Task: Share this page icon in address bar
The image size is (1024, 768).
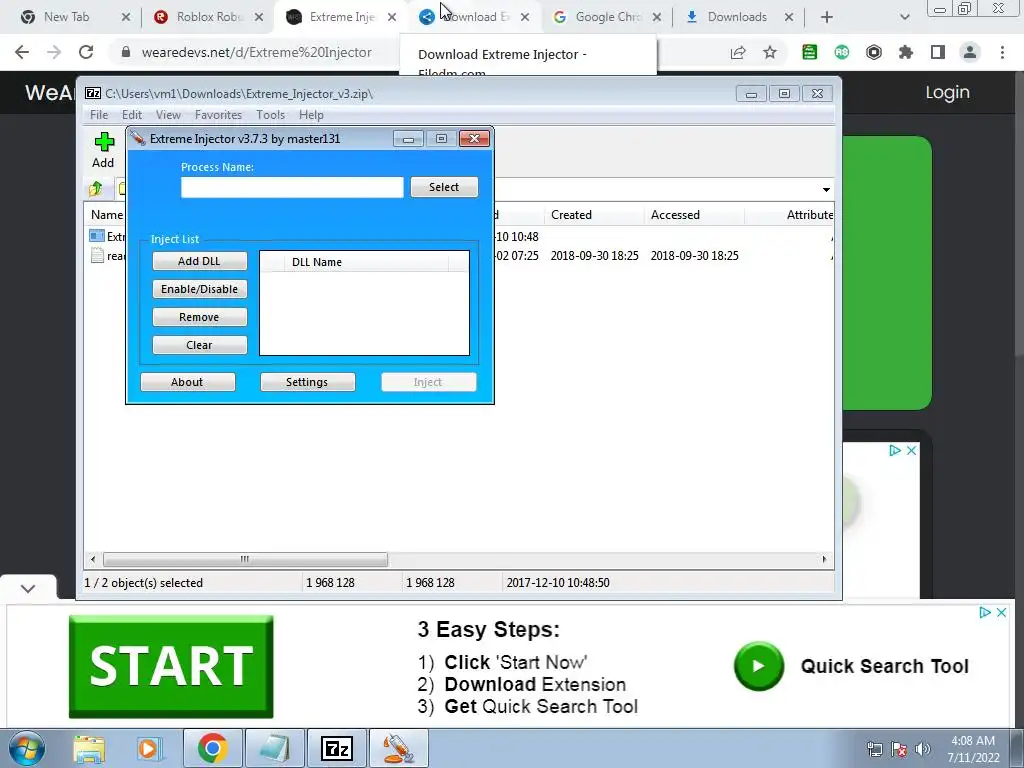Action: pyautogui.click(x=738, y=52)
